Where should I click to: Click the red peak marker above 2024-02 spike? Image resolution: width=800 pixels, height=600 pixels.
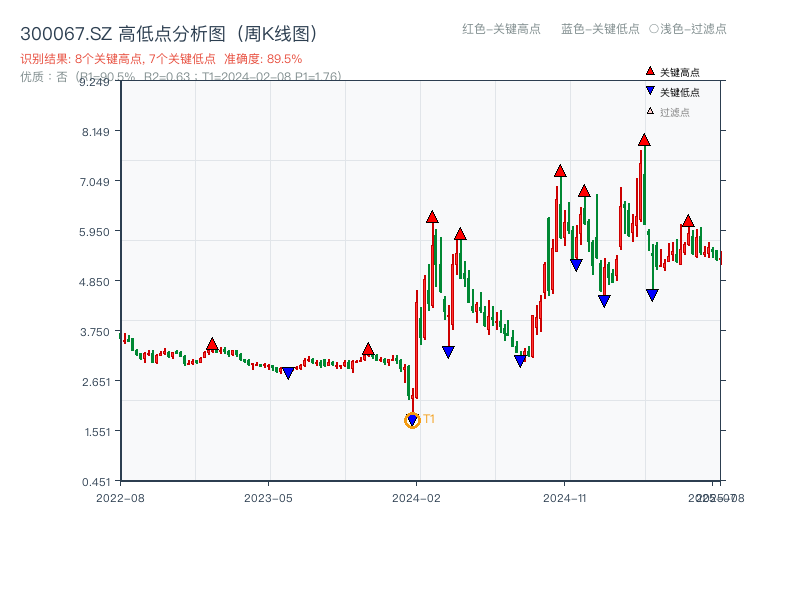coord(432,215)
